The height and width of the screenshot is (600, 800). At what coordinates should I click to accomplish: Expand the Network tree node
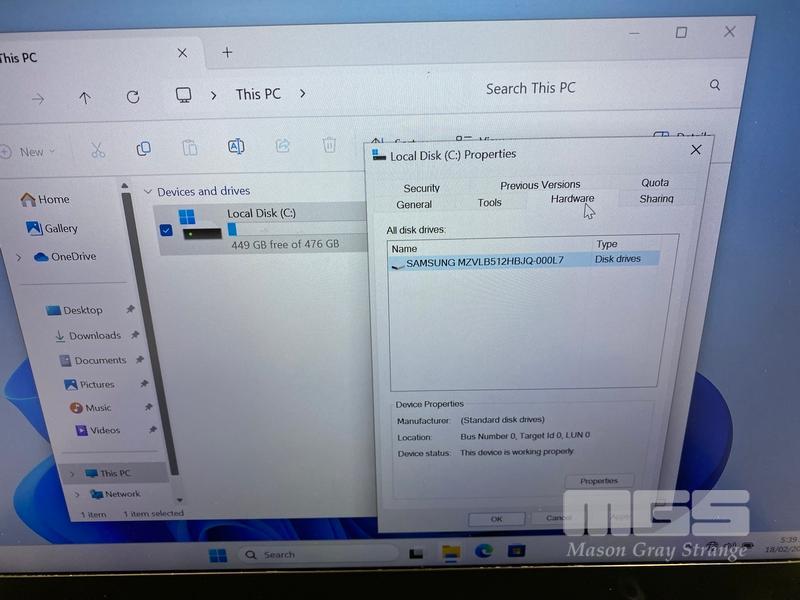click(x=77, y=495)
